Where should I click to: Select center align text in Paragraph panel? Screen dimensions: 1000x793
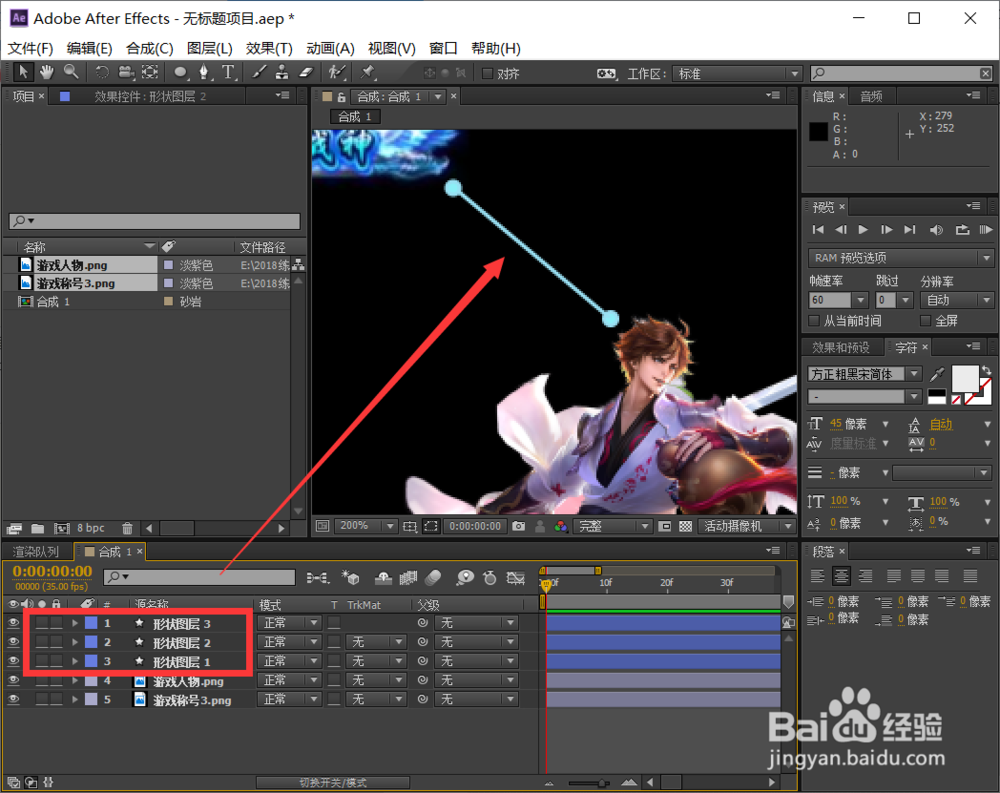[x=841, y=576]
